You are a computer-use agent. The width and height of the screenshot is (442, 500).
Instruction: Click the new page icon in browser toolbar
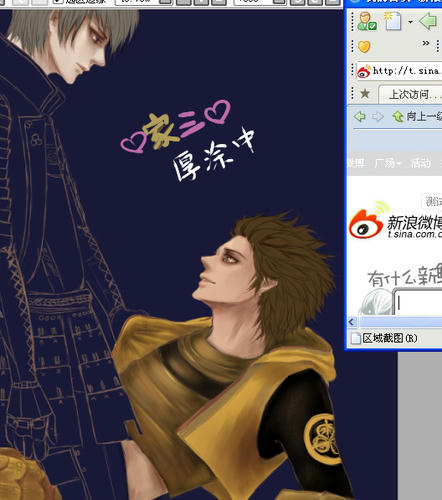(393, 21)
